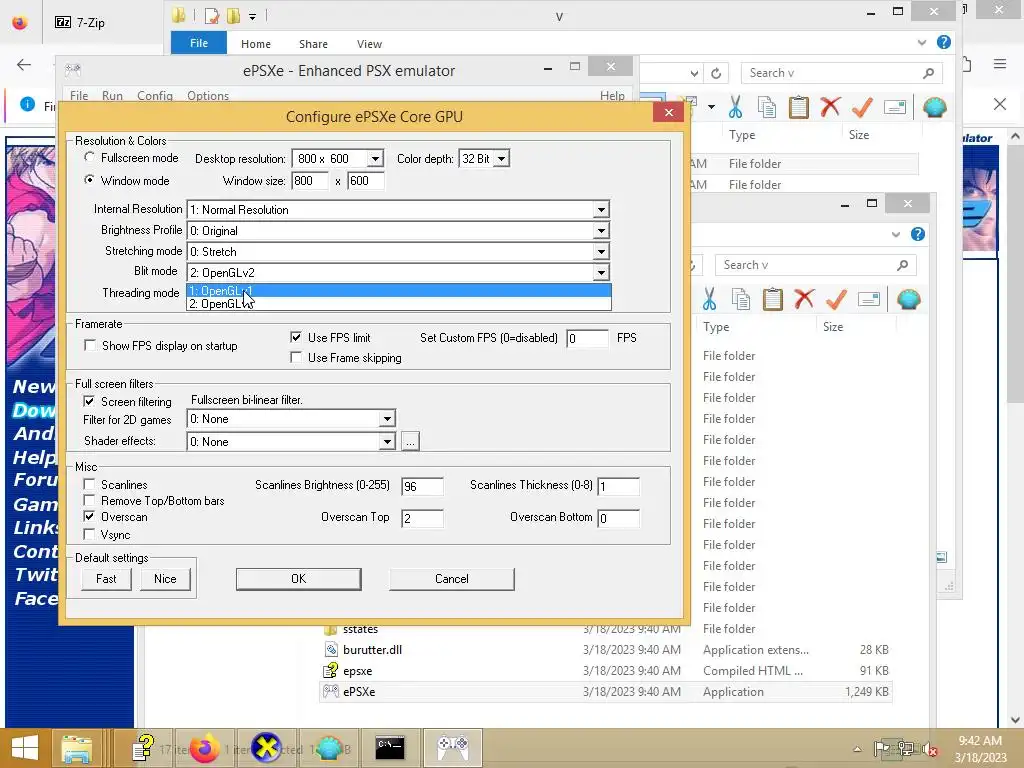Image resolution: width=1024 pixels, height=768 pixels.
Task: Toggle Use FPS limit checkbox
Action: (x=296, y=337)
